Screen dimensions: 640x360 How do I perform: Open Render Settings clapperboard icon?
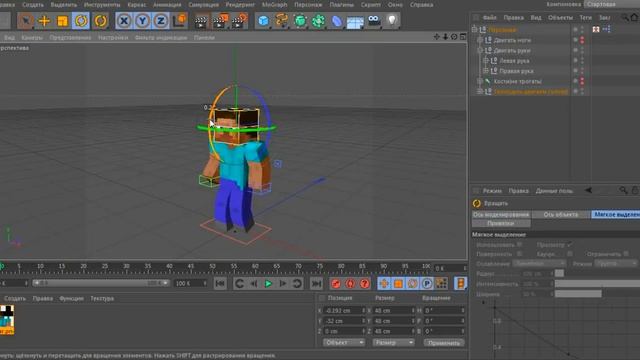240,21
